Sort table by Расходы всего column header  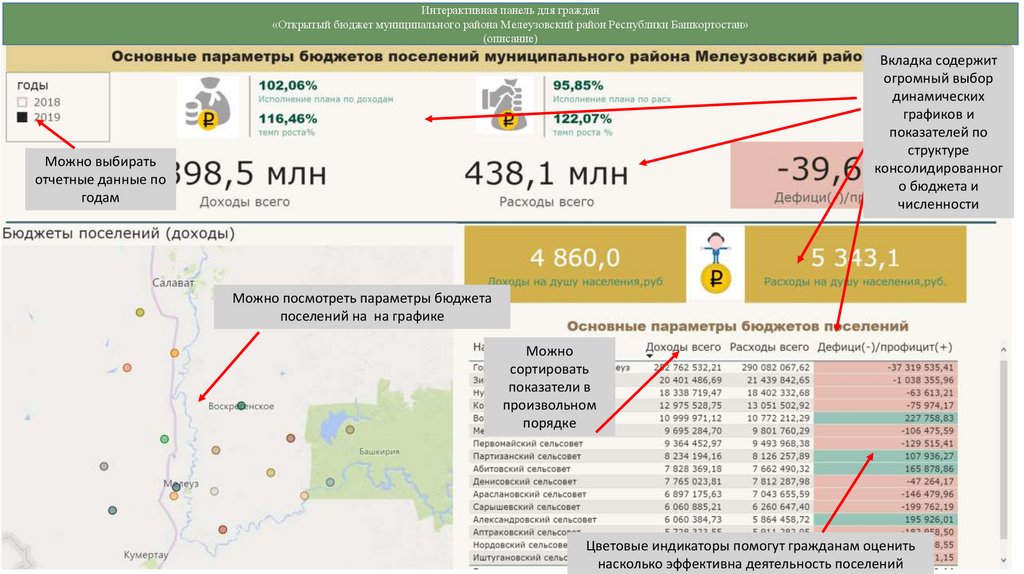769,347
